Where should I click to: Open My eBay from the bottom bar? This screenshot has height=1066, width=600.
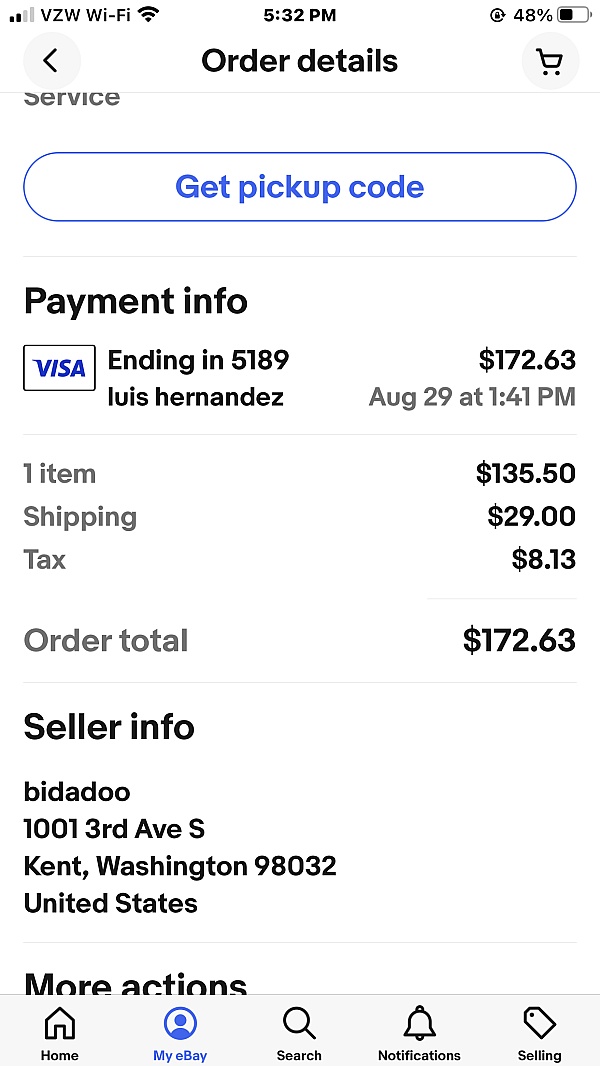coord(179,1031)
